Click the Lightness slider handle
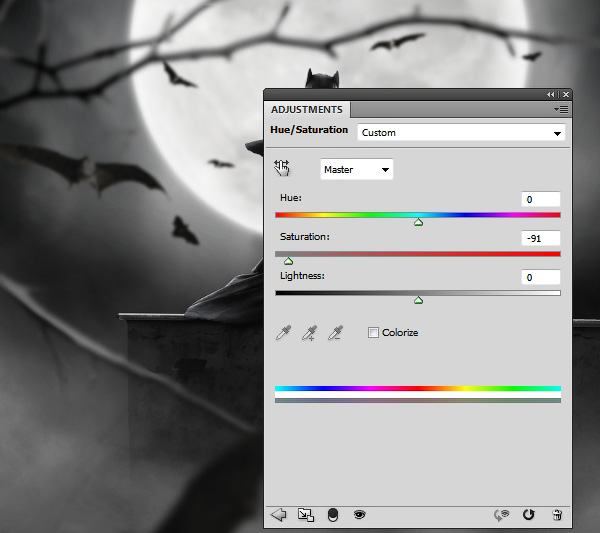The image size is (600, 533). pyautogui.click(x=418, y=300)
